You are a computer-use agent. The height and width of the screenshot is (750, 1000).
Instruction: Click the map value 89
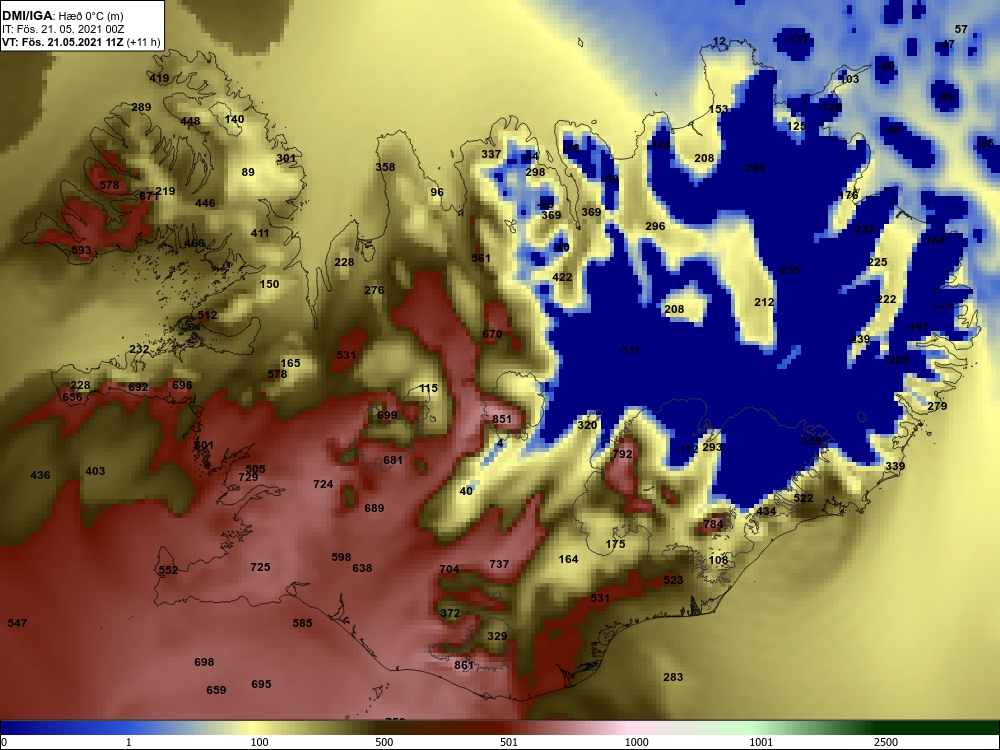[248, 172]
